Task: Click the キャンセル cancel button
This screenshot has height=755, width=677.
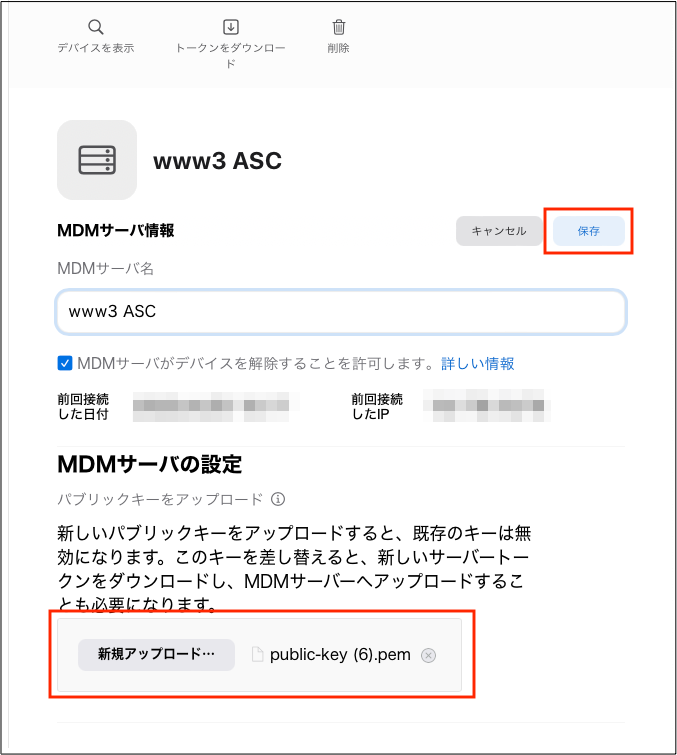Action: [x=499, y=231]
